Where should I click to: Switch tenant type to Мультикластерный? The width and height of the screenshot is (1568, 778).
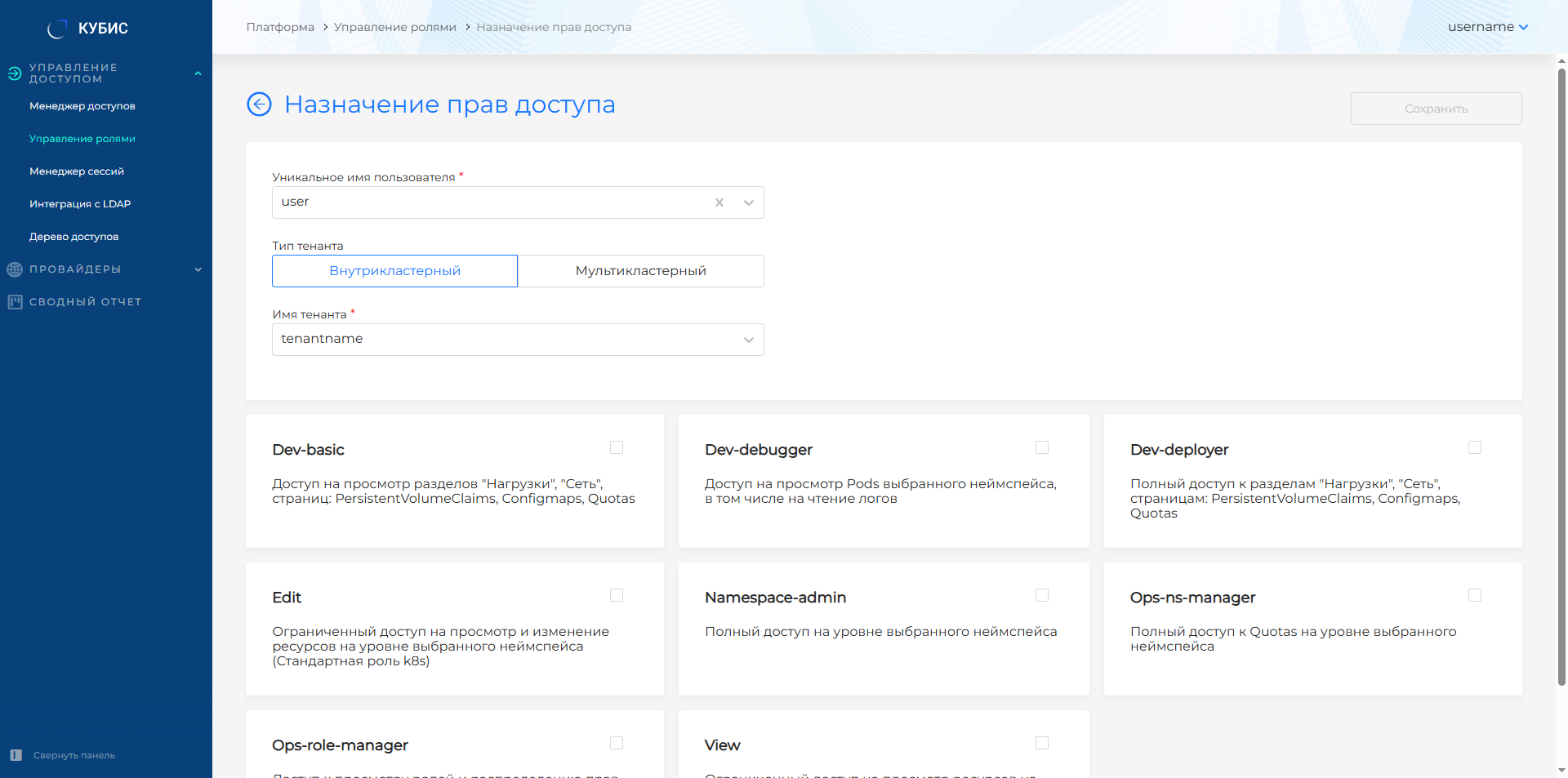[x=640, y=271]
